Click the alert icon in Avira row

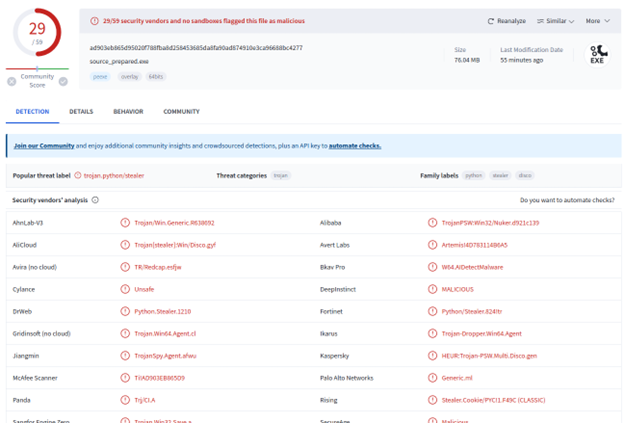pyautogui.click(x=125, y=267)
